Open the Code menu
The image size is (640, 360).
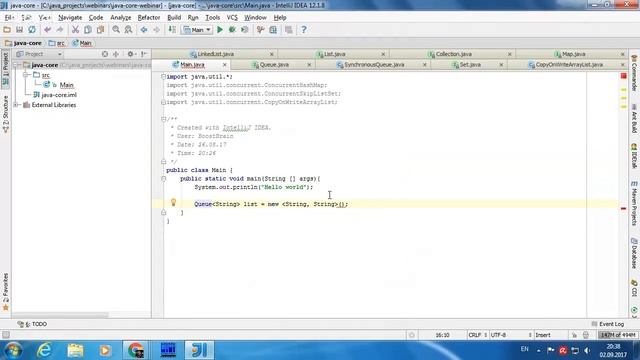coord(96,18)
